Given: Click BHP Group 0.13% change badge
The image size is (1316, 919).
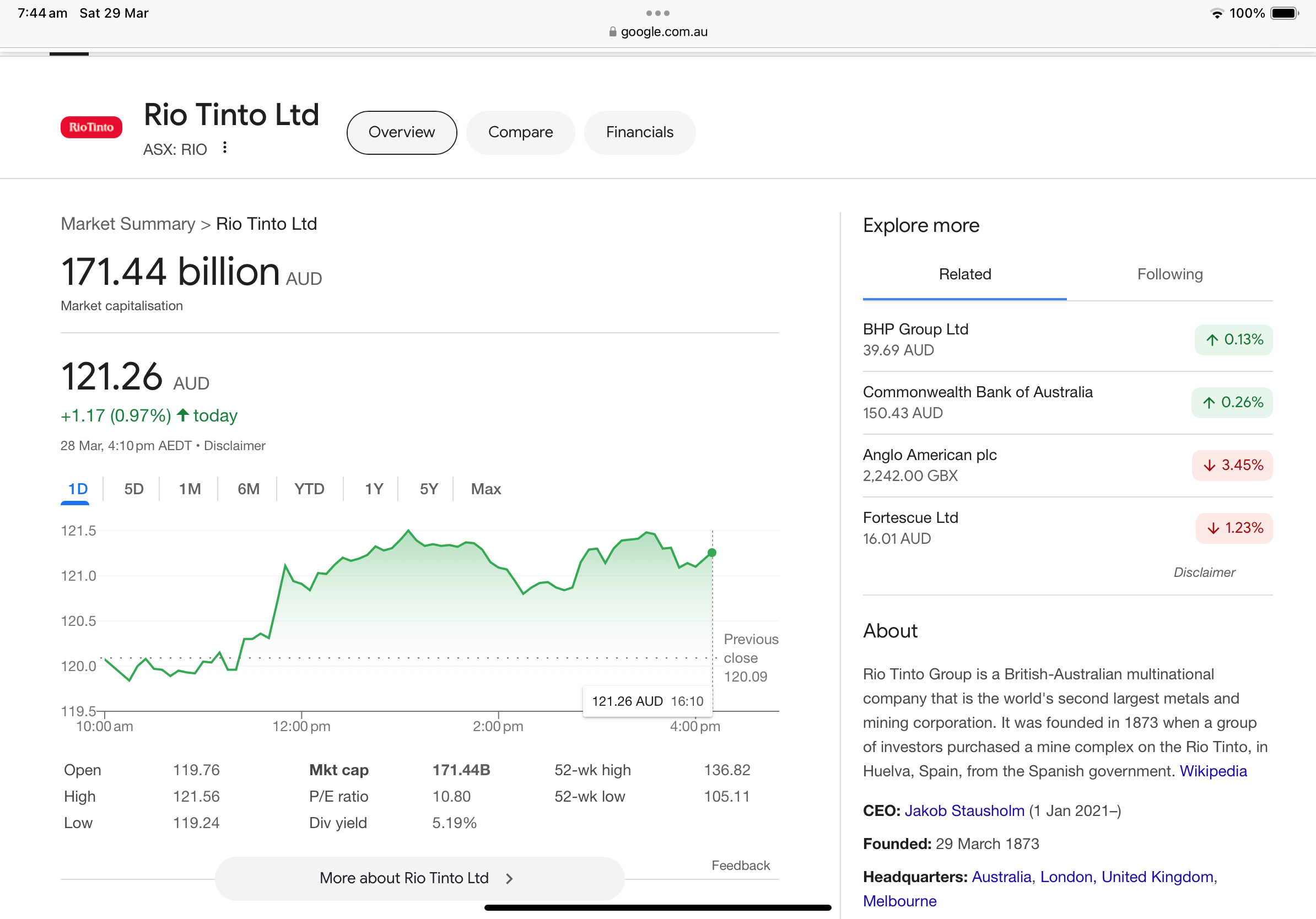Looking at the screenshot, I should click(x=1233, y=340).
